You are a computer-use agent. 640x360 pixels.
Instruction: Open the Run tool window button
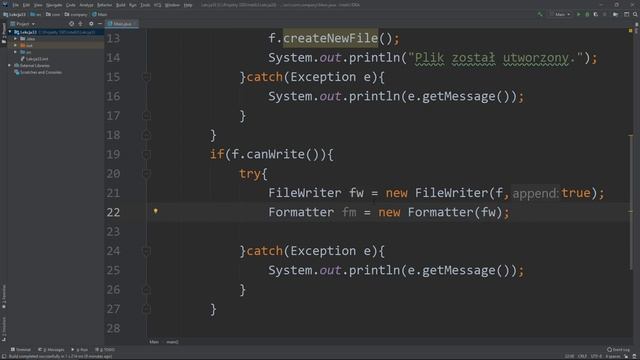80,350
